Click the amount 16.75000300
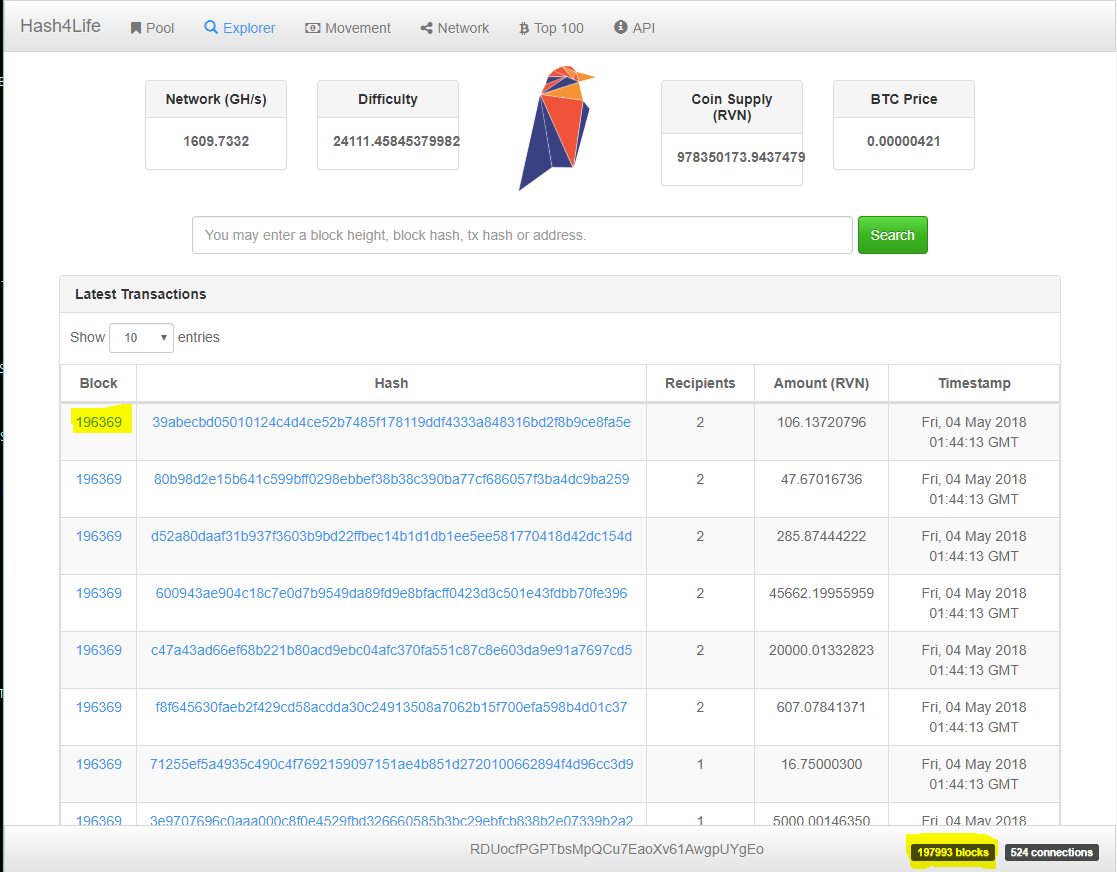1117x872 pixels. point(821,764)
